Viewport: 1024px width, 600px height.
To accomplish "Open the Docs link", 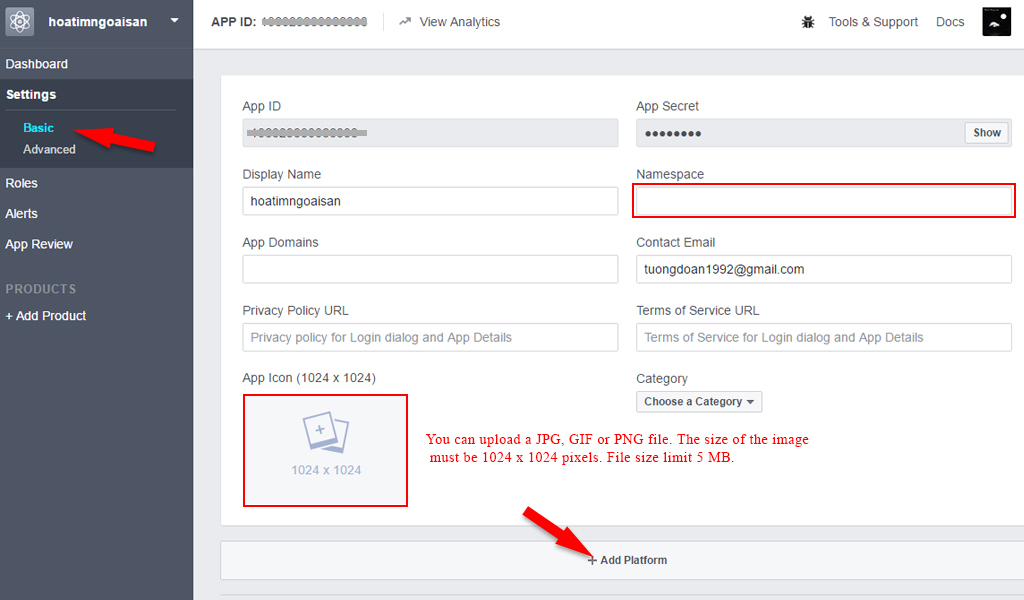I will (x=950, y=22).
